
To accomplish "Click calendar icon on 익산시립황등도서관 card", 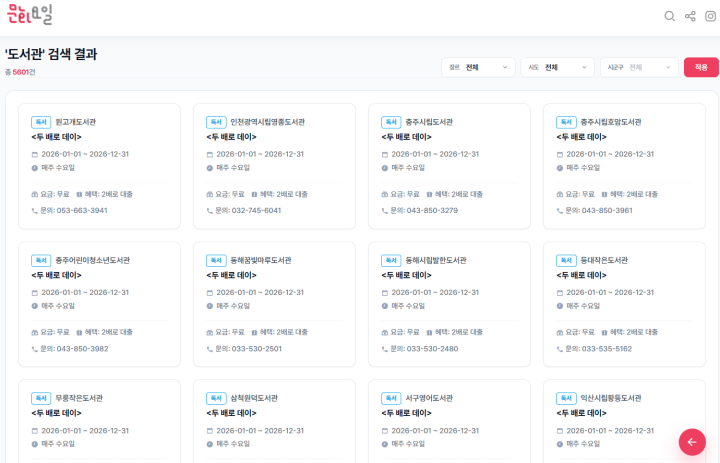I will [x=559, y=431].
